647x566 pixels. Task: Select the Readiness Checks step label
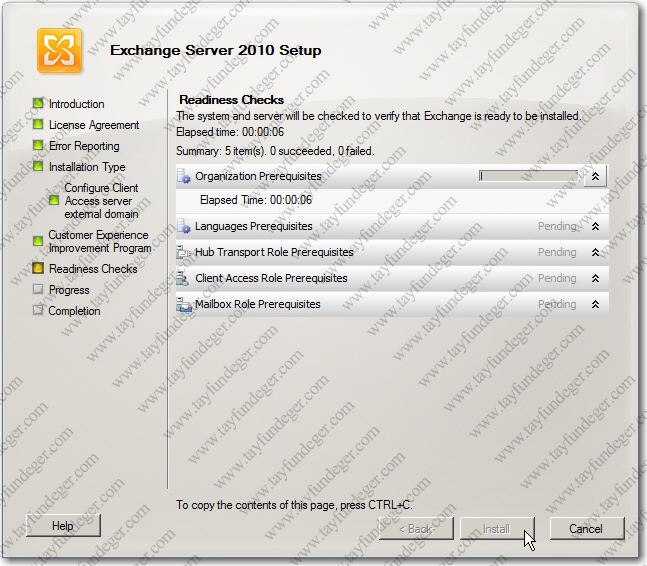[x=93, y=269]
